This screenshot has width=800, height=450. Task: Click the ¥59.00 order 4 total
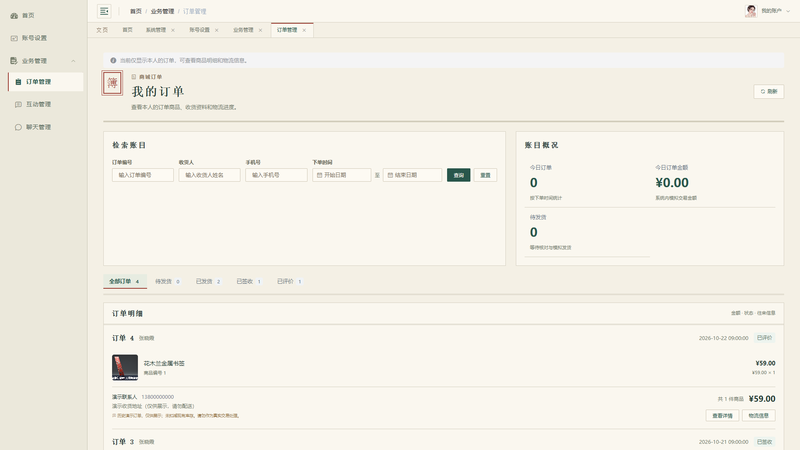pyautogui.click(x=762, y=399)
